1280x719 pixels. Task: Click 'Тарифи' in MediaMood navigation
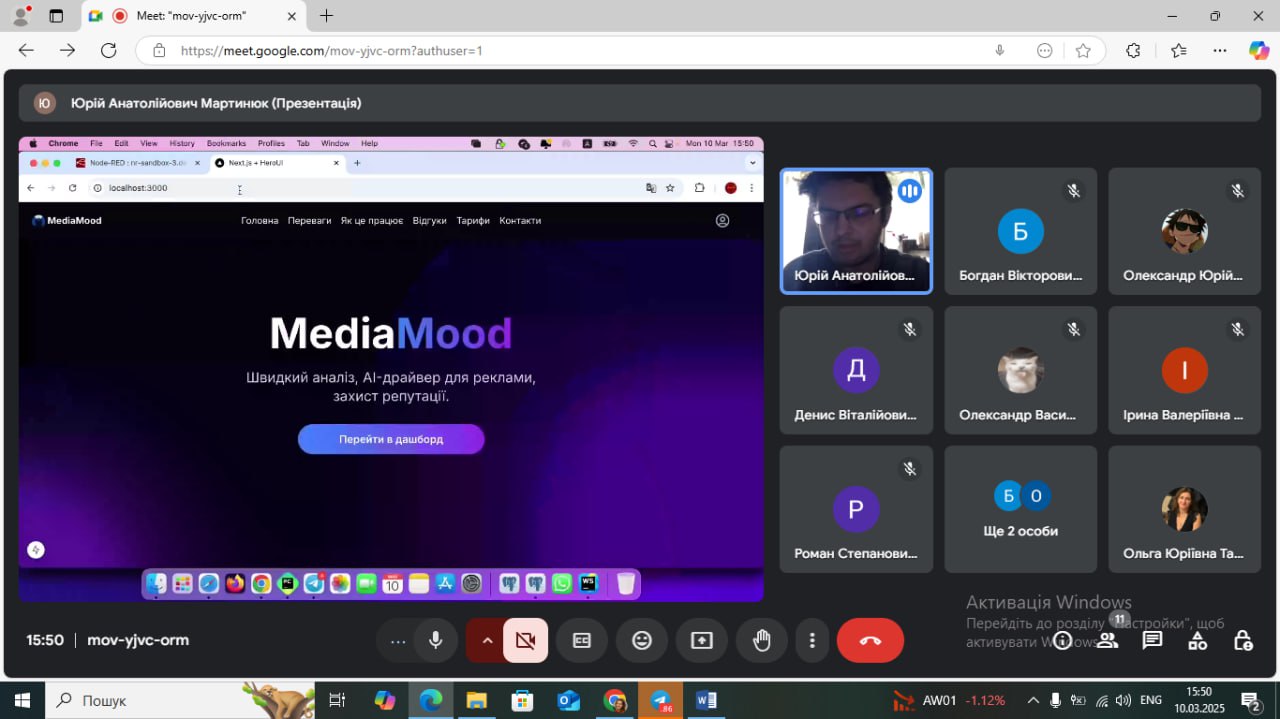pyautogui.click(x=473, y=221)
